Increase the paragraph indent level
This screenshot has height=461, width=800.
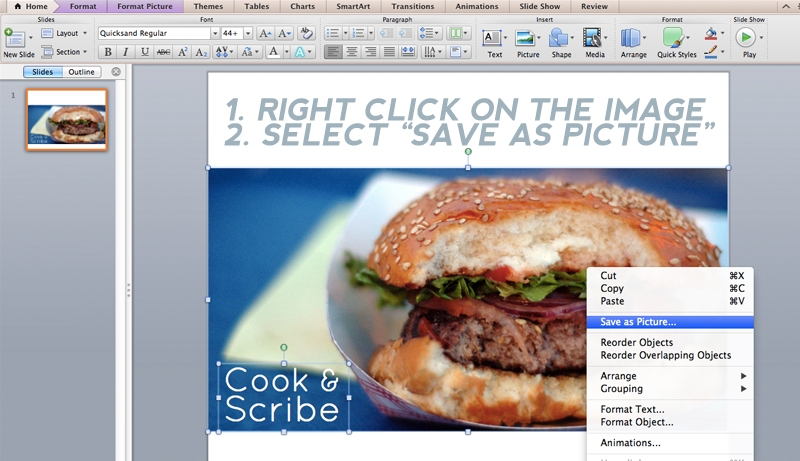tap(406, 33)
